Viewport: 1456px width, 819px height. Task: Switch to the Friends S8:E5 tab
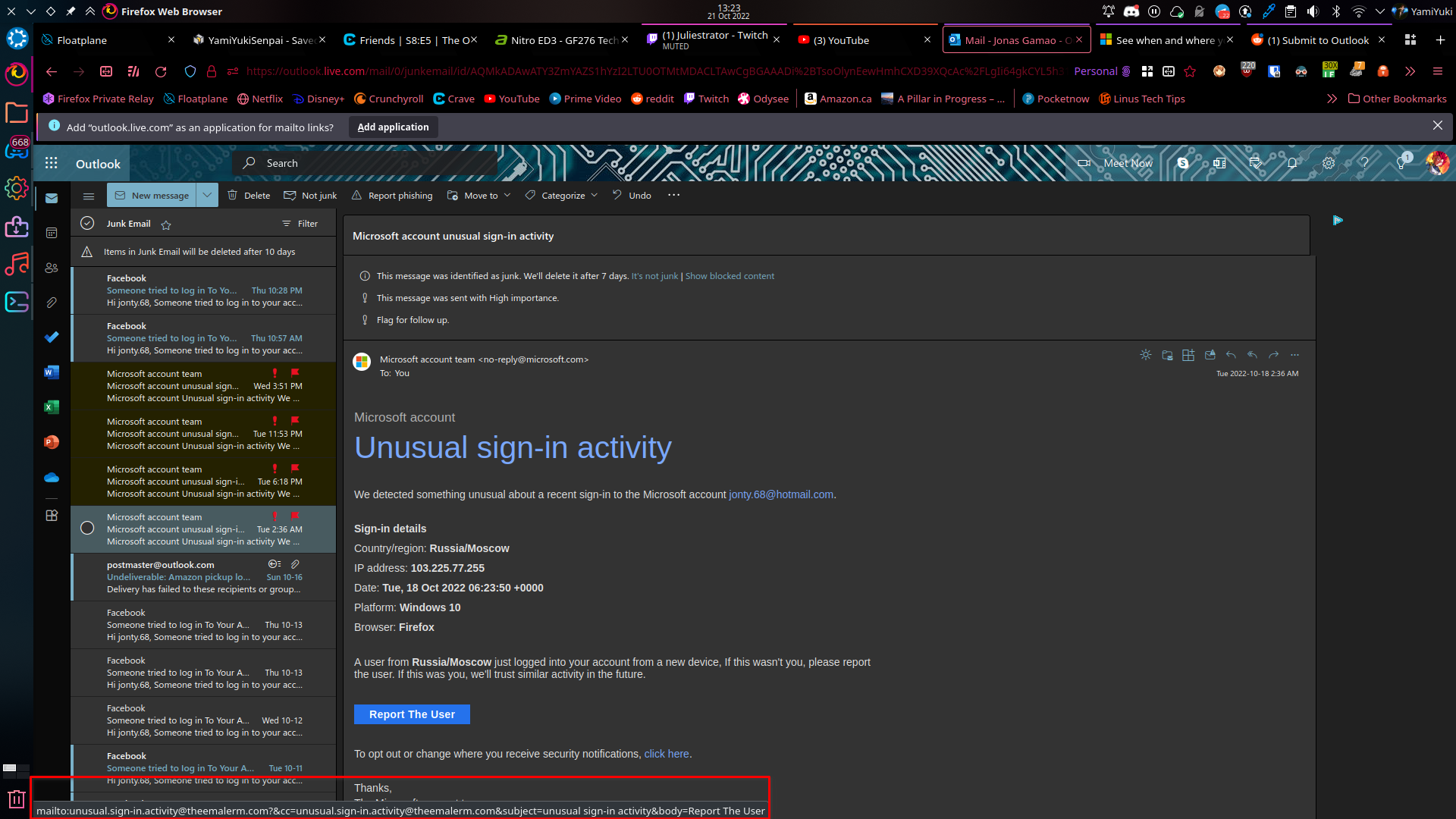(409, 40)
